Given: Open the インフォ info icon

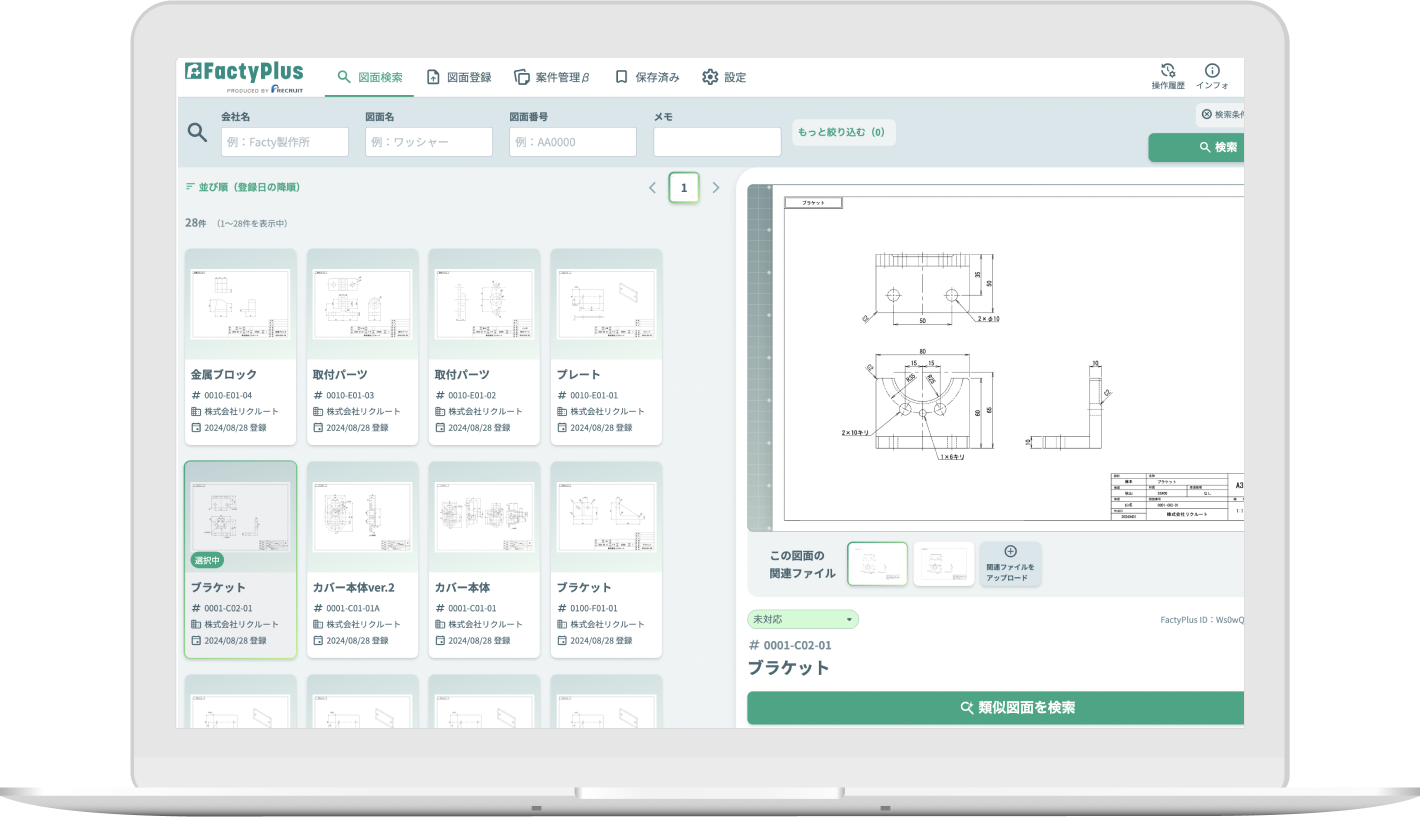Looking at the screenshot, I should pyautogui.click(x=1212, y=77).
